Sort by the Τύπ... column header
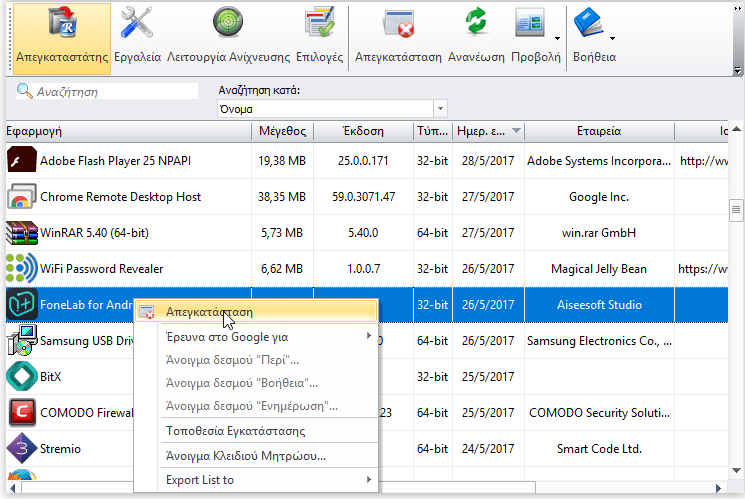The width and height of the screenshot is (745, 499). [x=432, y=131]
